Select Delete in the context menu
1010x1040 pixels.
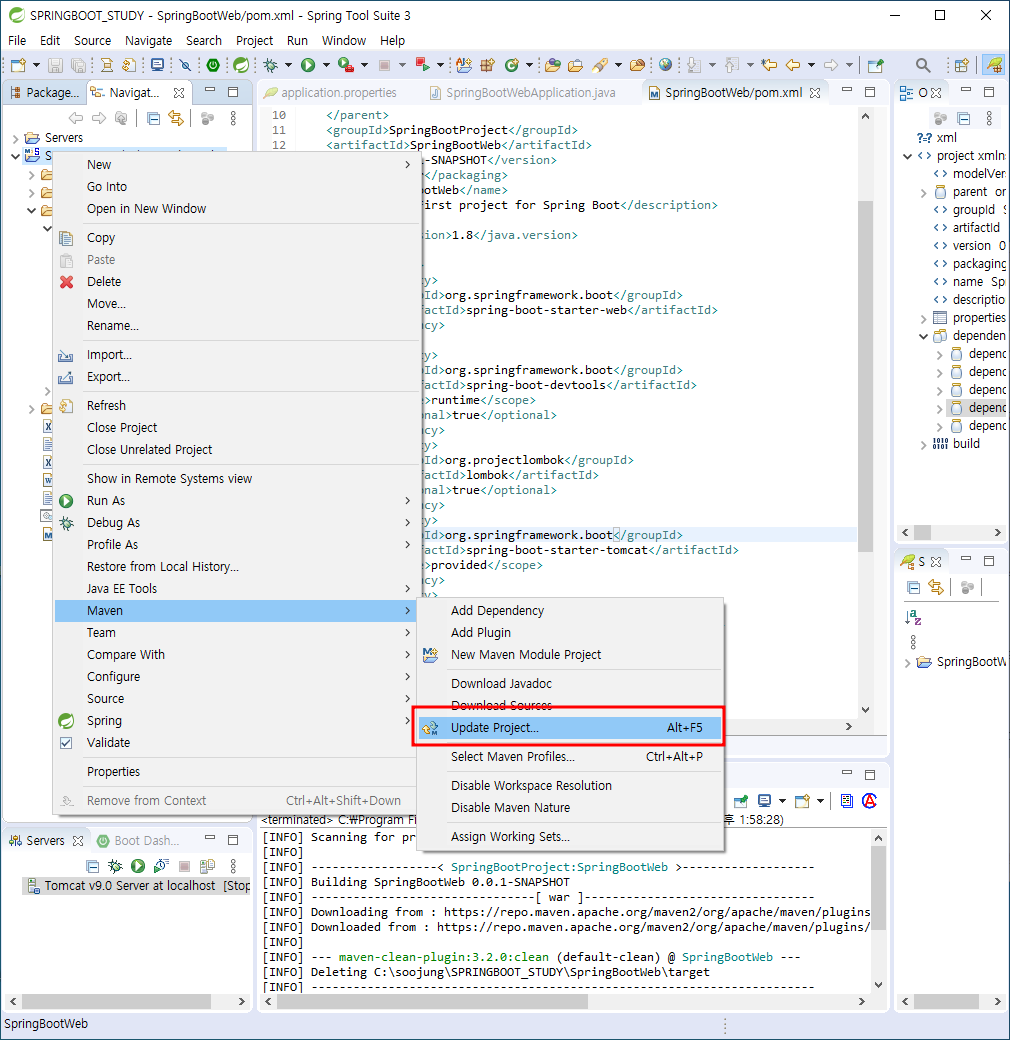point(235,281)
